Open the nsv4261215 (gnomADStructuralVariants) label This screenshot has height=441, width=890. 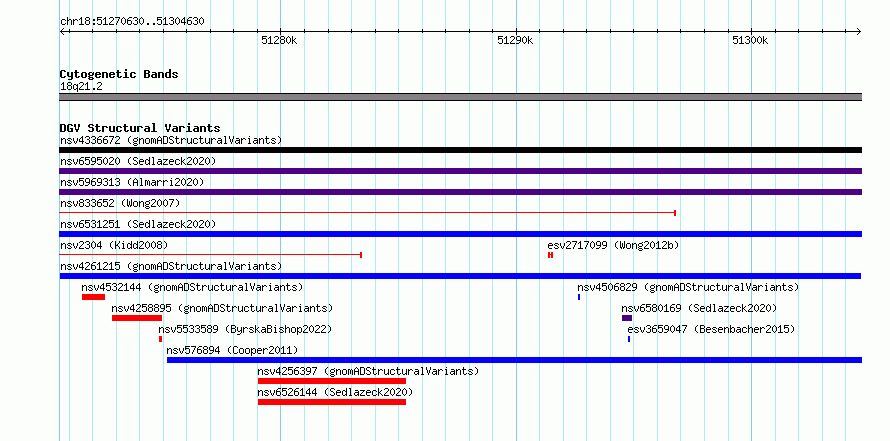point(171,266)
